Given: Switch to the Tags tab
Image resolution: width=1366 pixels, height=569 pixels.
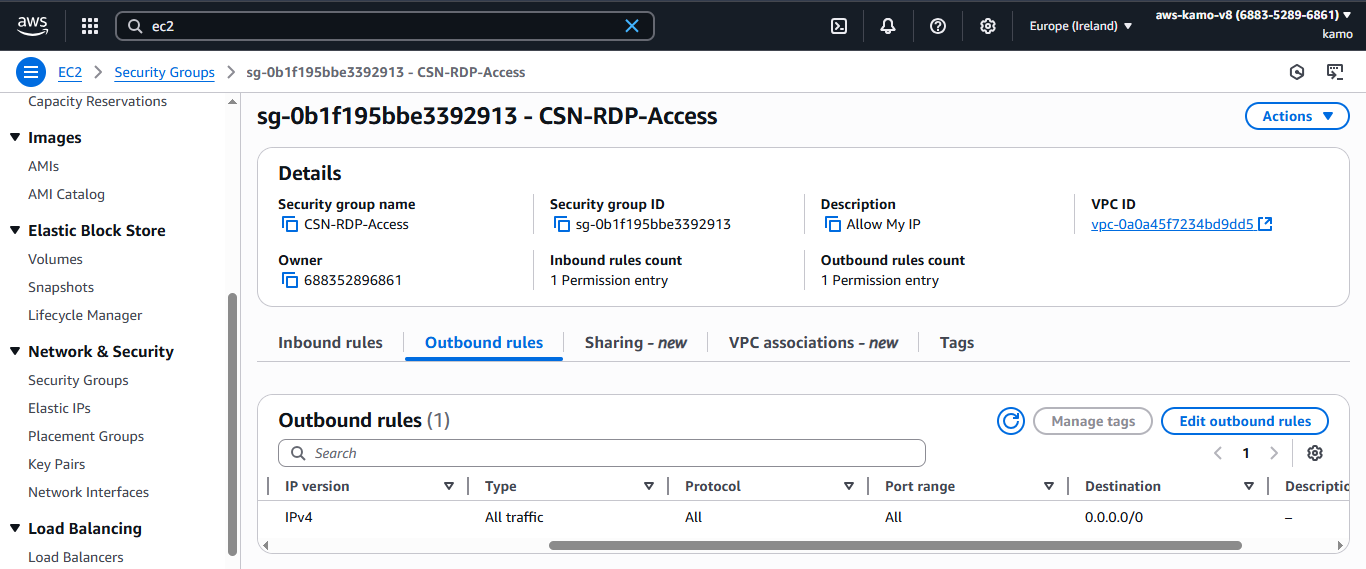Looking at the screenshot, I should [957, 342].
